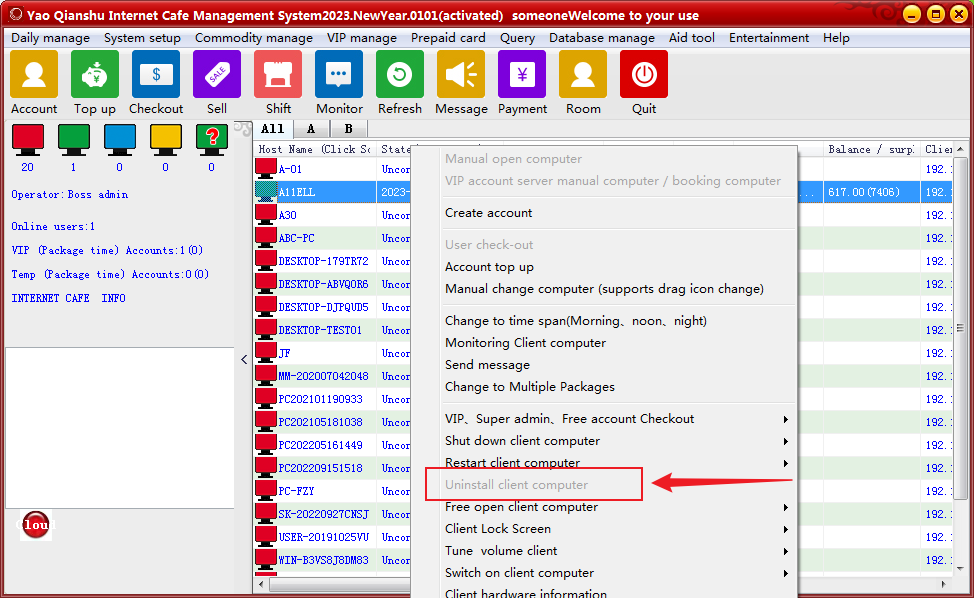Select Manual change computer menu entry

pyautogui.click(x=604, y=289)
